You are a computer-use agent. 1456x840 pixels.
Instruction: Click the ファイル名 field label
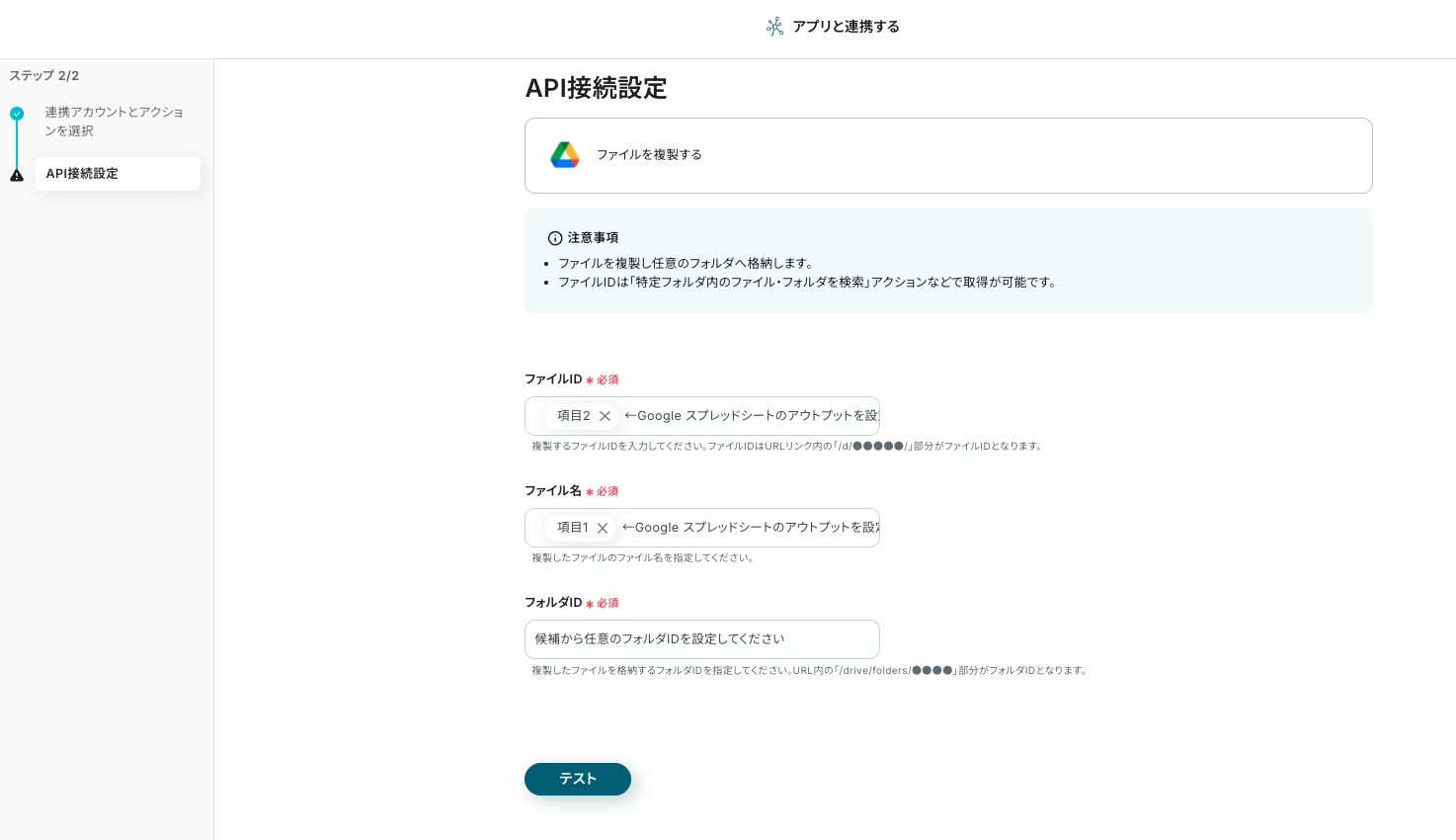(553, 491)
